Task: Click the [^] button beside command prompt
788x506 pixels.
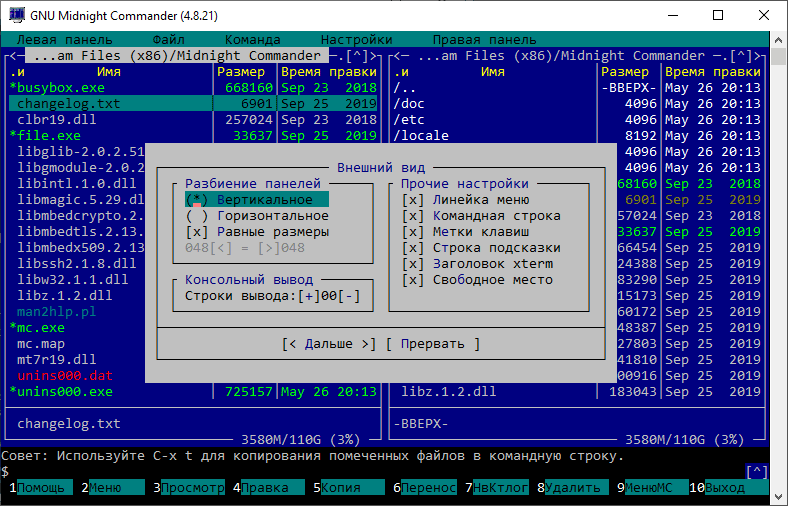Action: coord(757,472)
